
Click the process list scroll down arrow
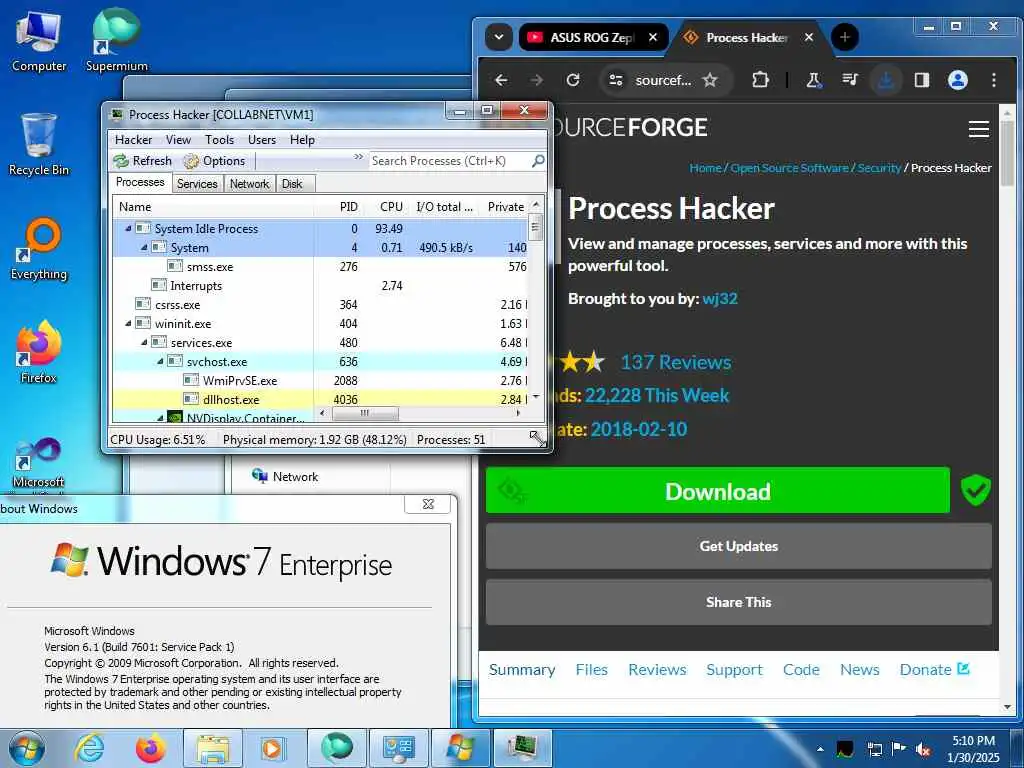tap(536, 396)
